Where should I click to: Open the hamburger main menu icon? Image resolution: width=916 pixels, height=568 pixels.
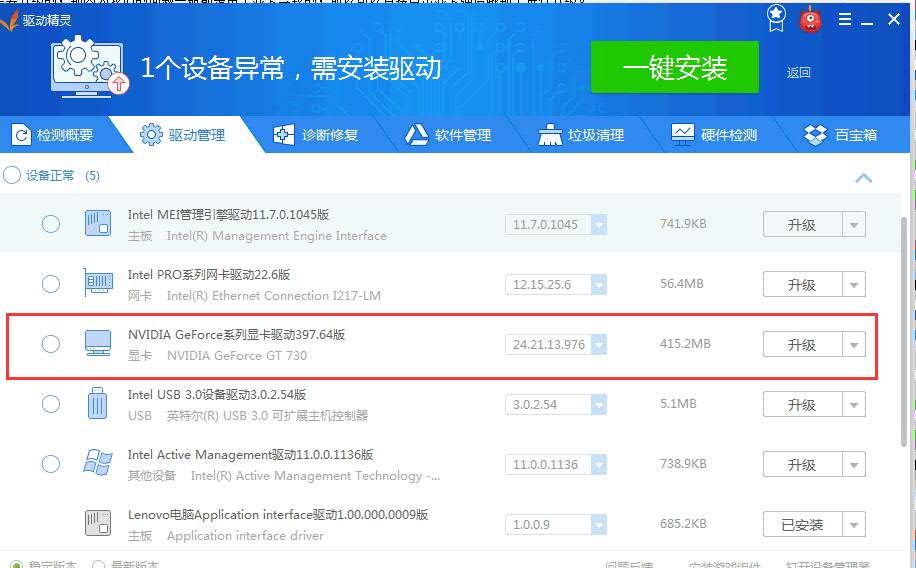845,19
